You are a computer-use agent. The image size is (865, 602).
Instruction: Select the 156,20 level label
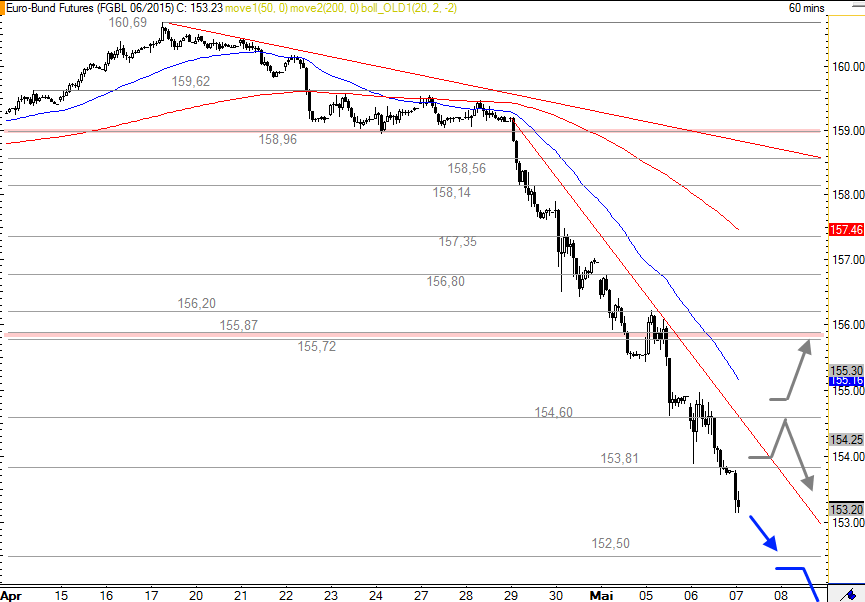[x=197, y=303]
